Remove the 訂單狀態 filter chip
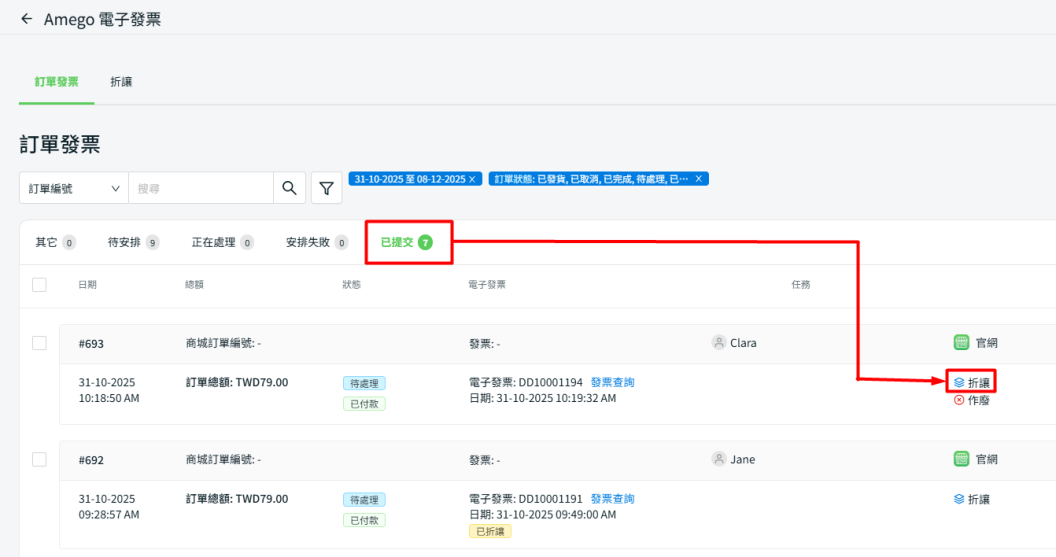The image size is (1056, 557). point(699,179)
